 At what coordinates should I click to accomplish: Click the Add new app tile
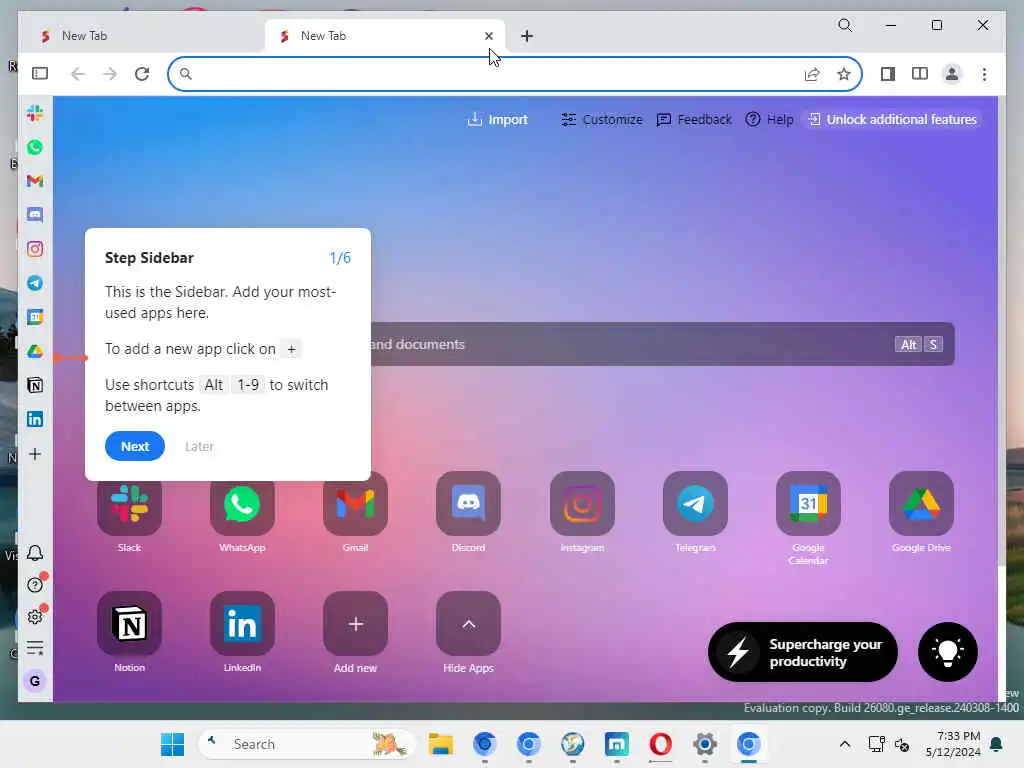(x=355, y=624)
